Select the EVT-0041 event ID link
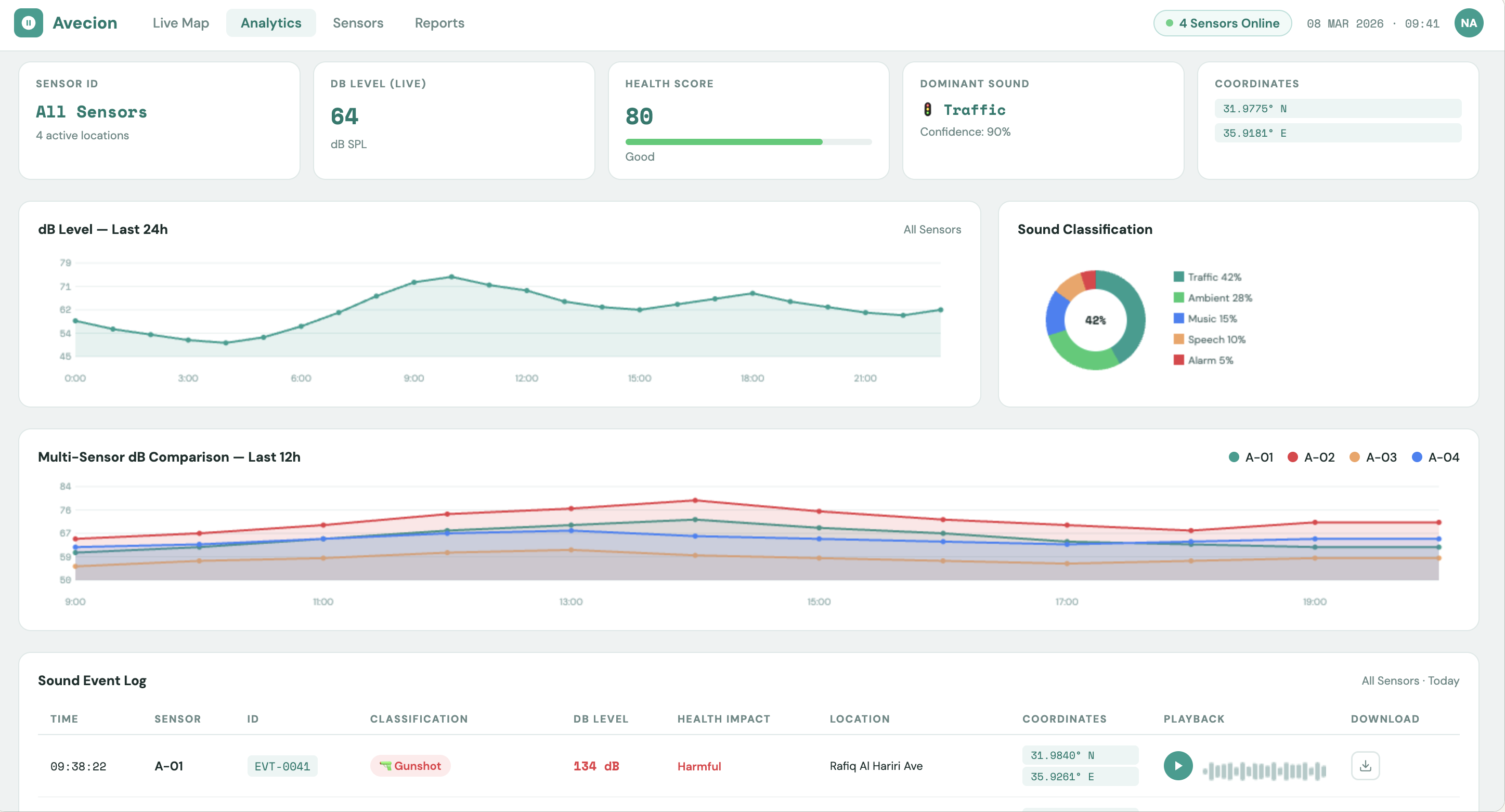1505x812 pixels. tap(282, 766)
